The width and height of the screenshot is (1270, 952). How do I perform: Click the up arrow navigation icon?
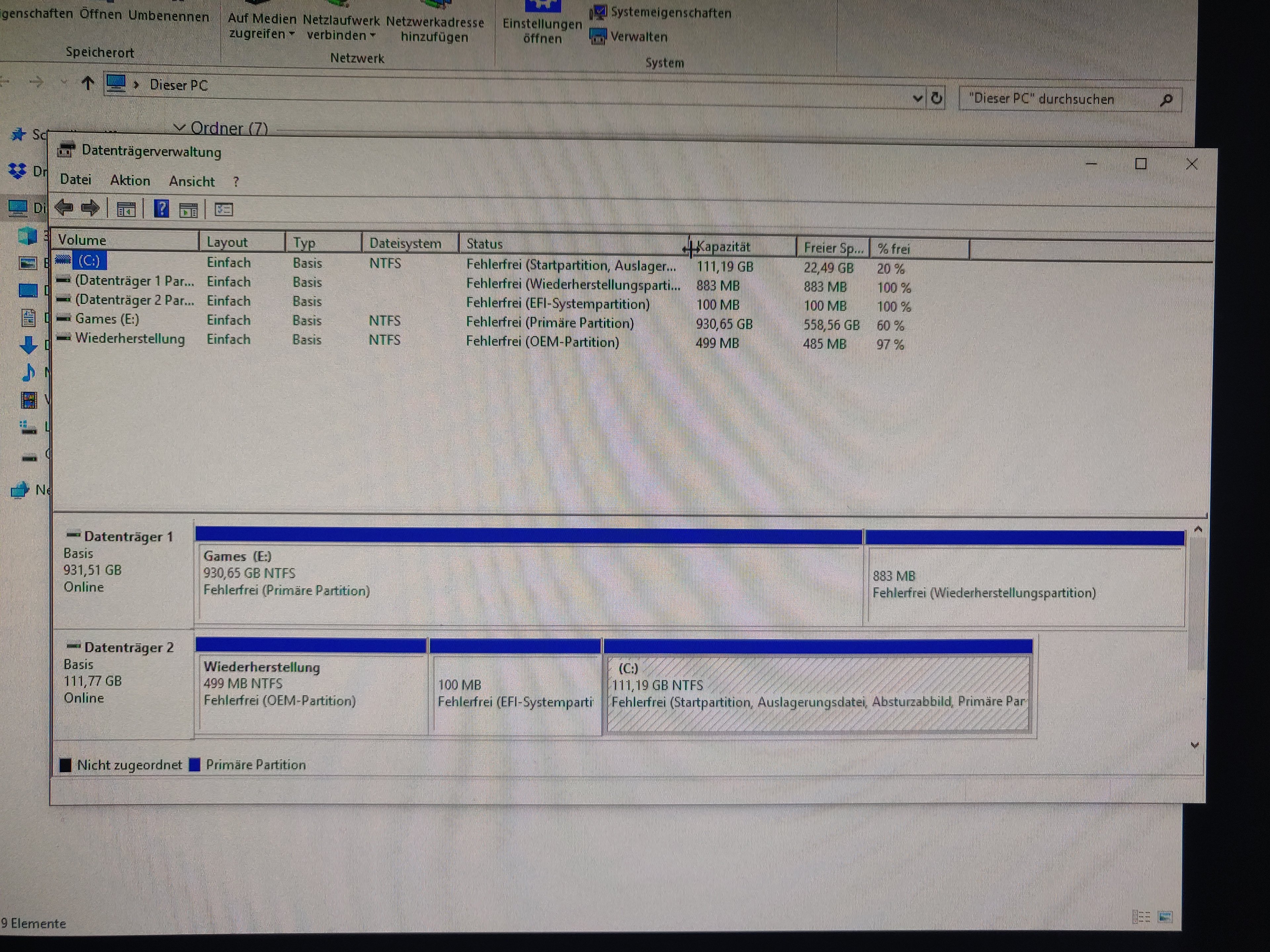87,84
